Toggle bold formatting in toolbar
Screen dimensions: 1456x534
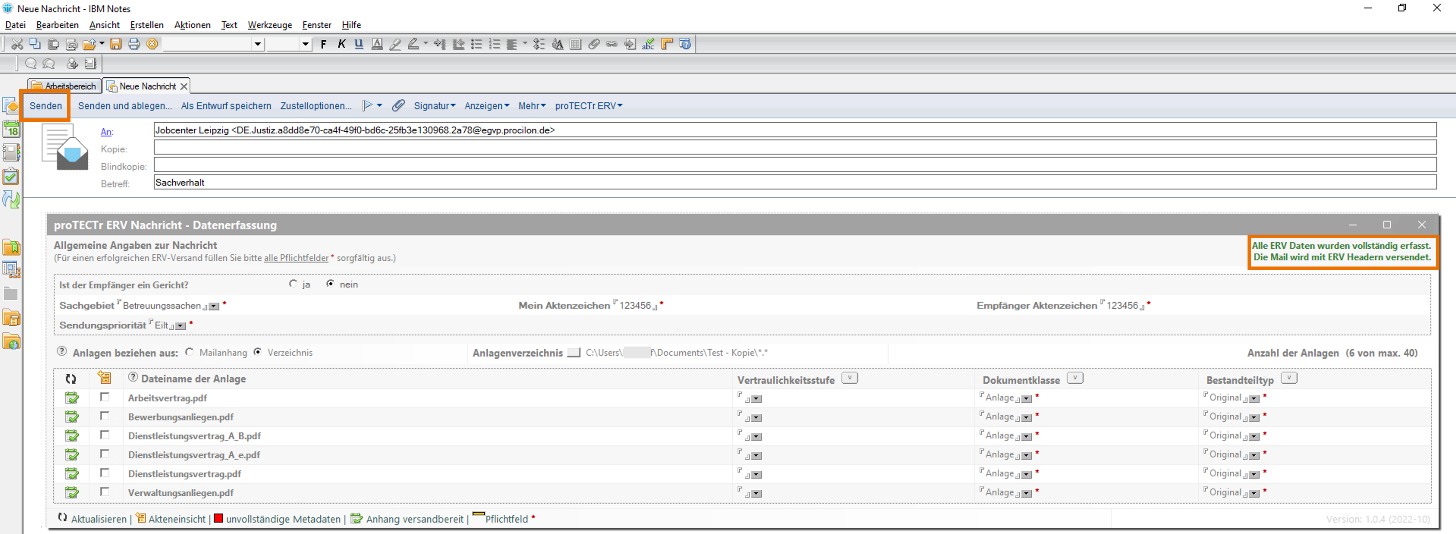323,44
